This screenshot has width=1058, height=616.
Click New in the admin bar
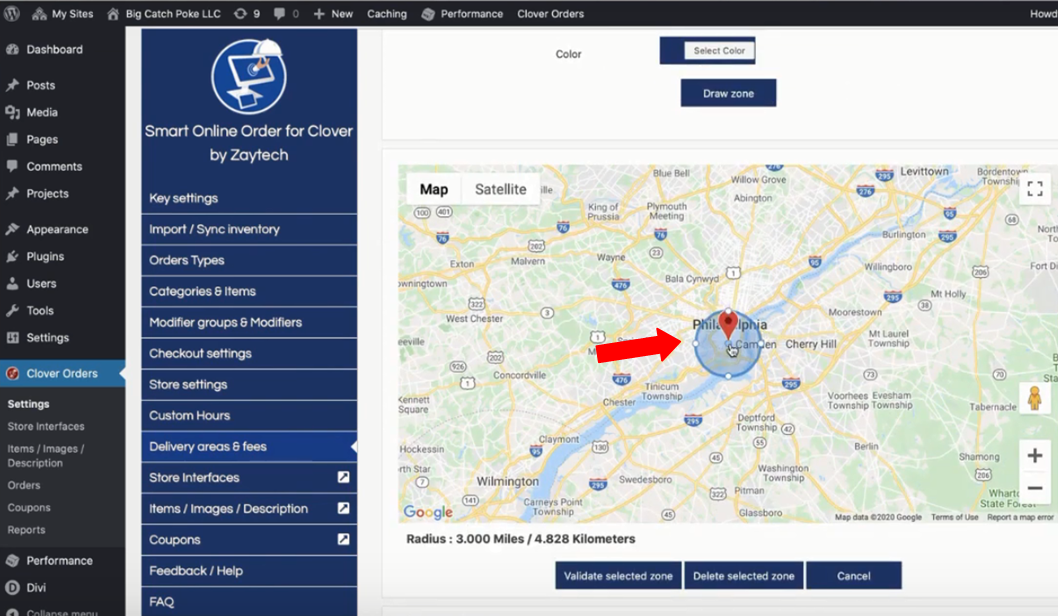333,13
